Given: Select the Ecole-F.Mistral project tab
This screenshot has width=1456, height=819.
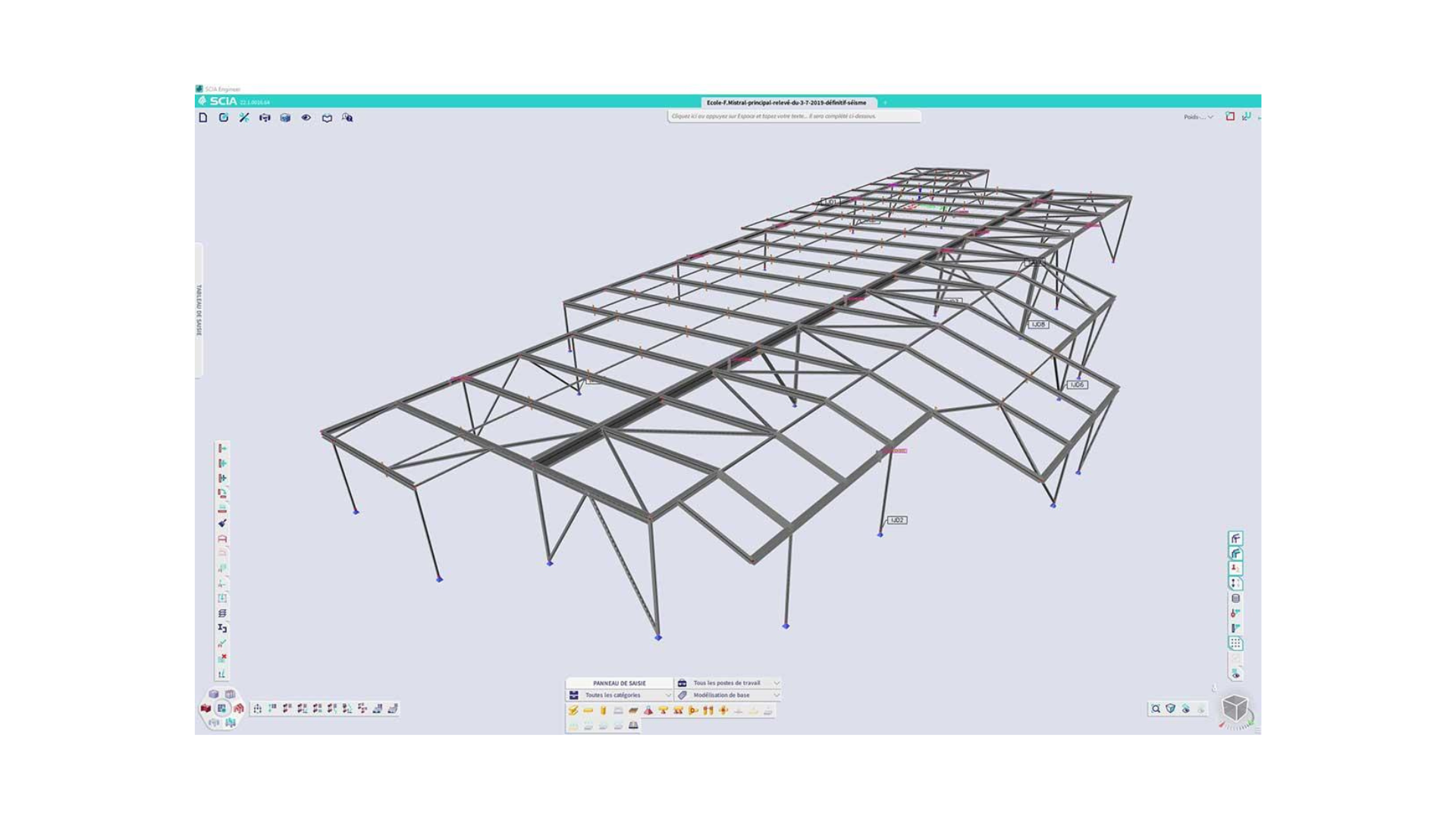Looking at the screenshot, I should [786, 102].
